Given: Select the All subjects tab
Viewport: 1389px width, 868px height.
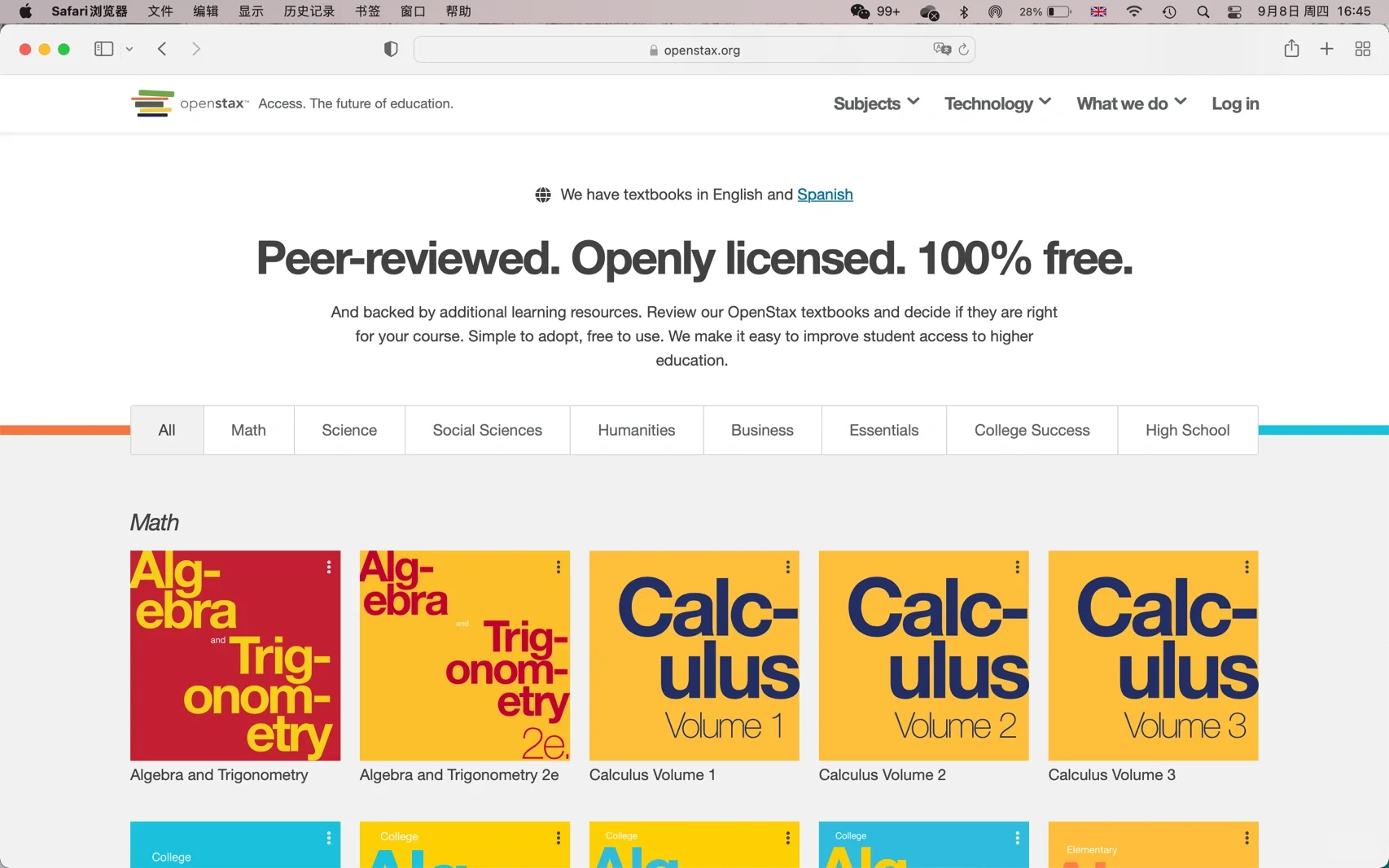Looking at the screenshot, I should [167, 430].
